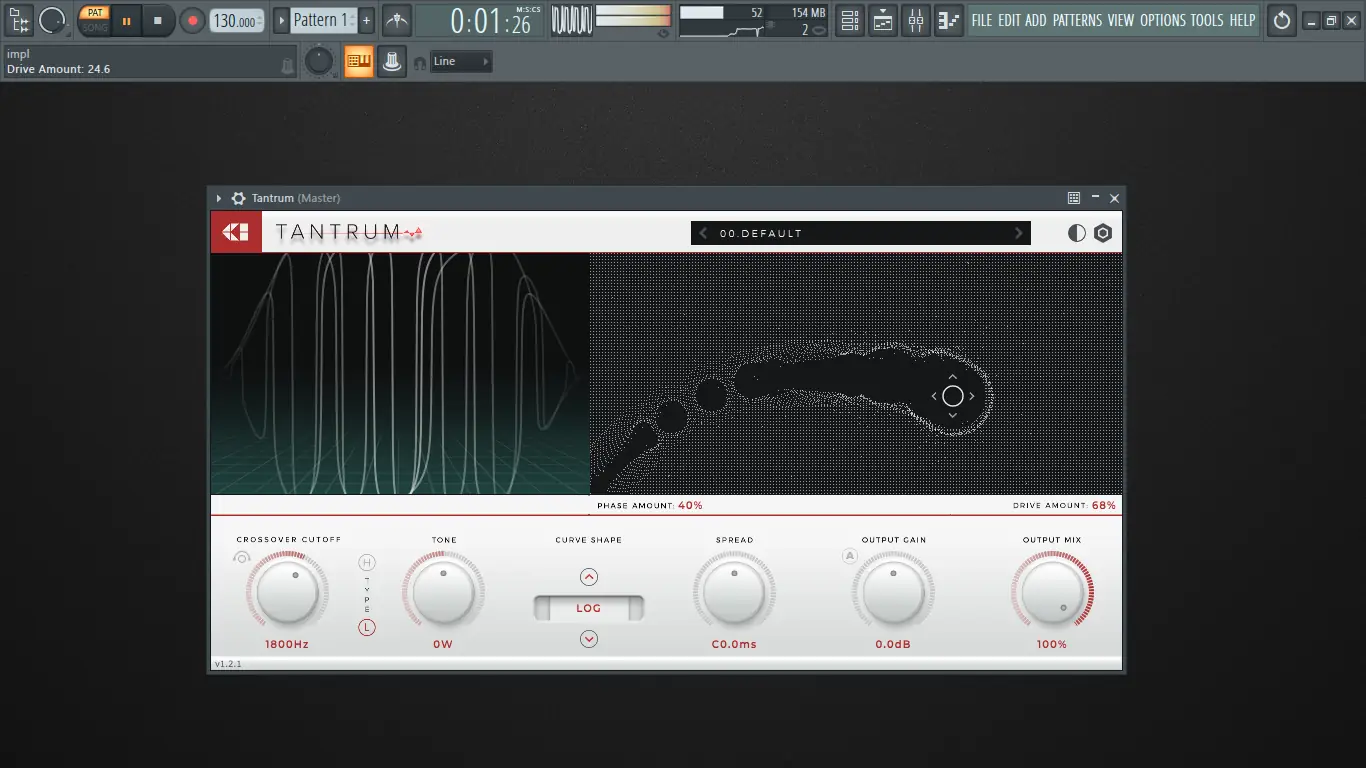This screenshot has height=768, width=1366.
Task: Open the VIEW menu
Action: coord(1121,20)
